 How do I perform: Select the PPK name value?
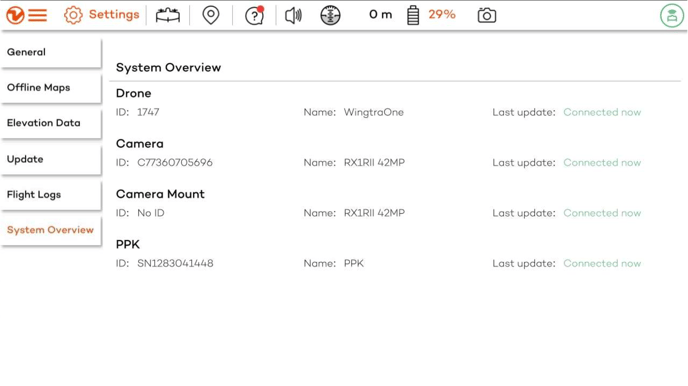click(354, 264)
